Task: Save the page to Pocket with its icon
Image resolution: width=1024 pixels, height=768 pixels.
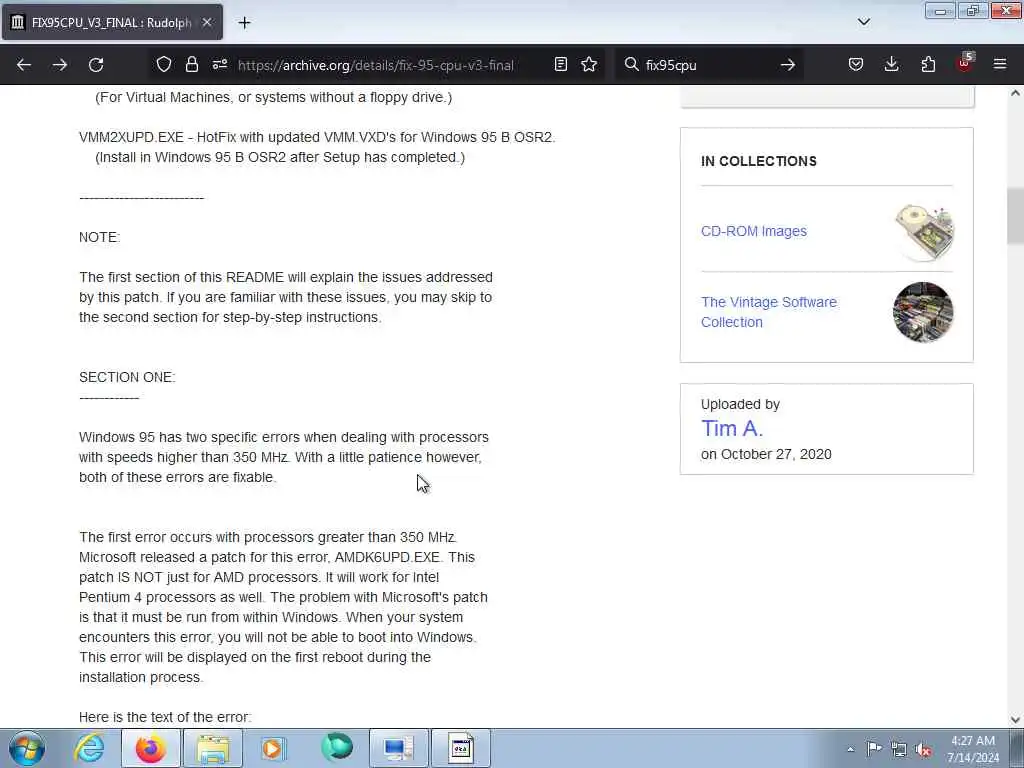Action: tap(856, 64)
